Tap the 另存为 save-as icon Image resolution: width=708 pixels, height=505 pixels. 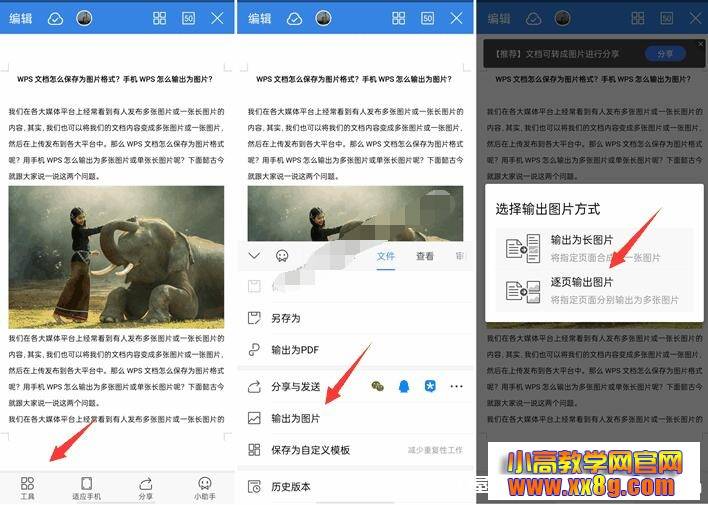pyautogui.click(x=254, y=318)
